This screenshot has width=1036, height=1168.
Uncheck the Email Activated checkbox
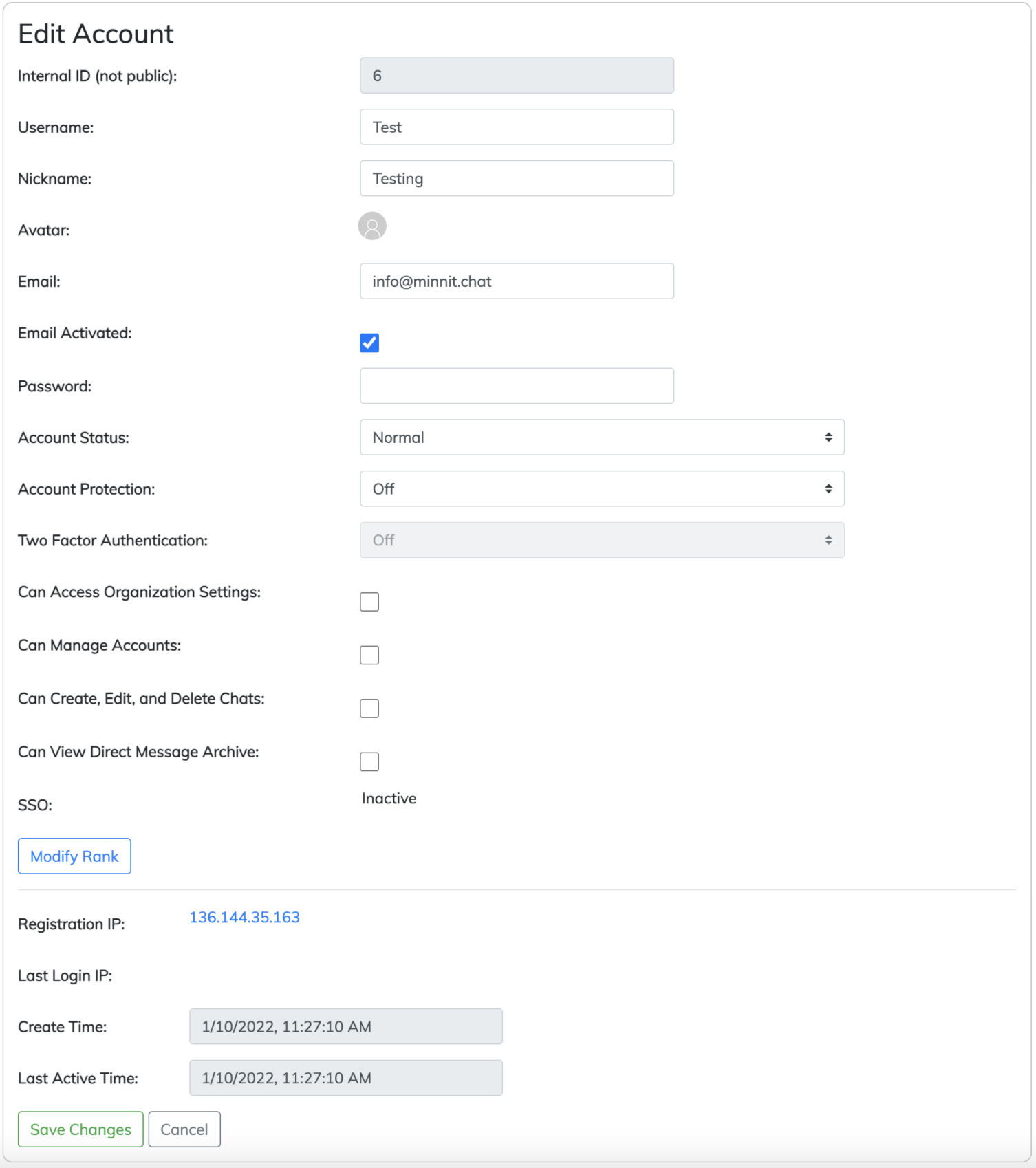[369, 343]
